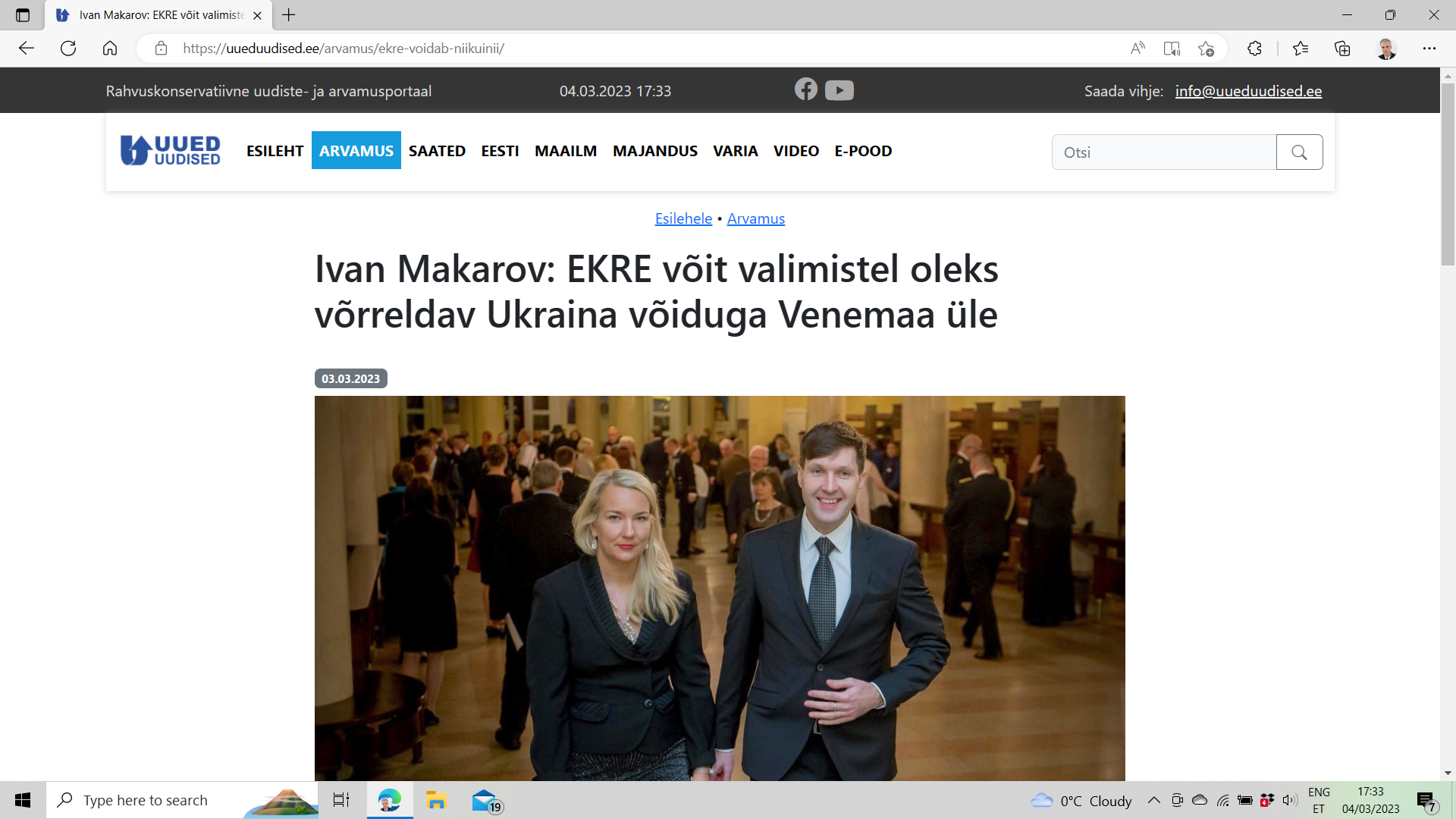
Task: Click the info@uueduudised.ee email link
Action: pos(1248,91)
